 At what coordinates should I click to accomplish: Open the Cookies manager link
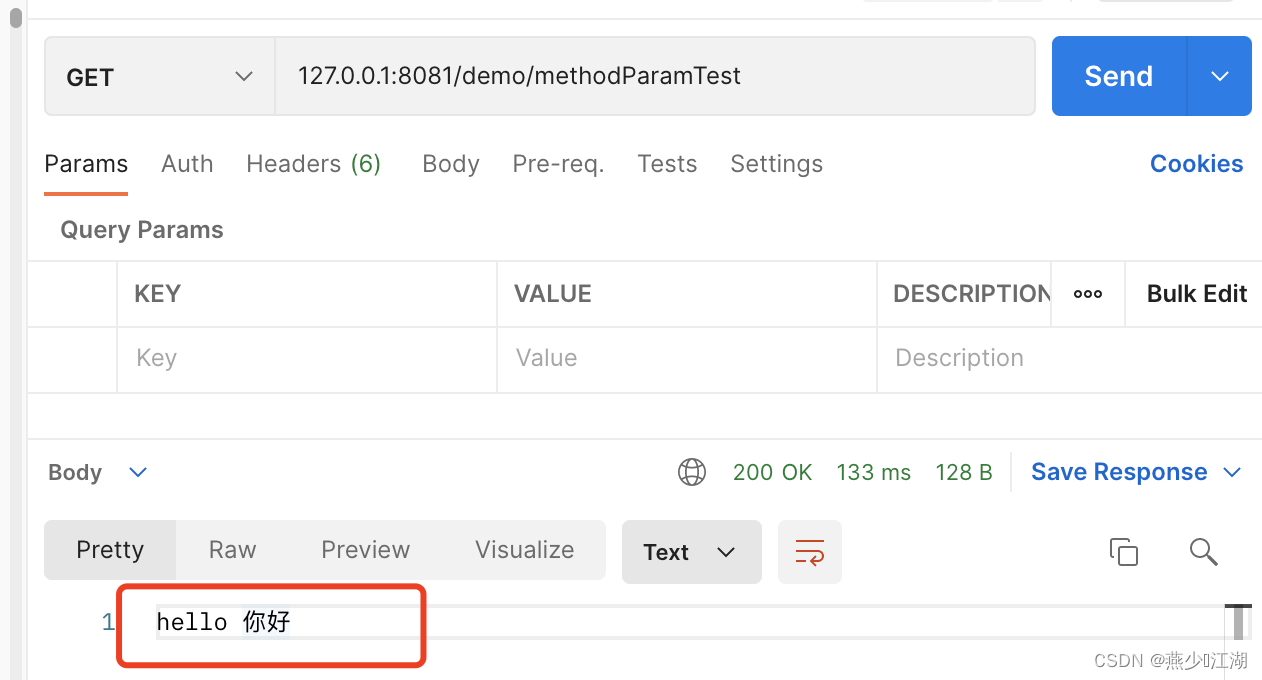click(1196, 163)
